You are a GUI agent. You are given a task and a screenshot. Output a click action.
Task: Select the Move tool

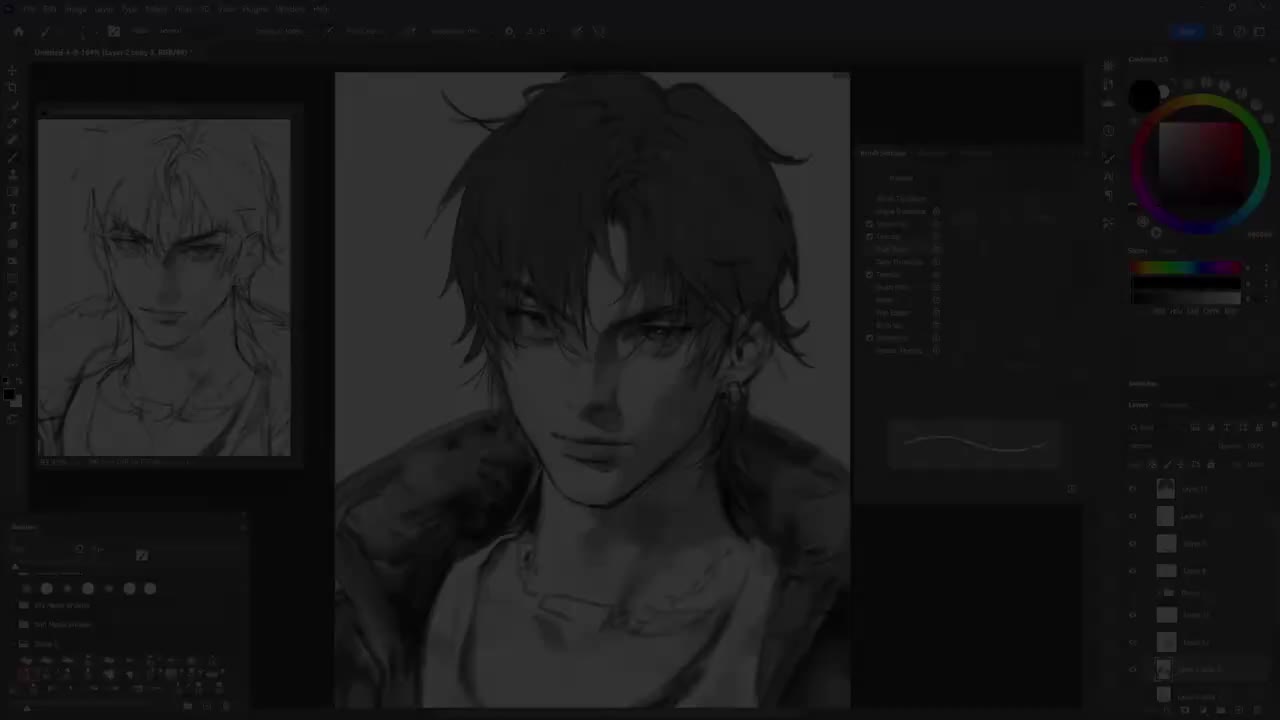click(12, 72)
